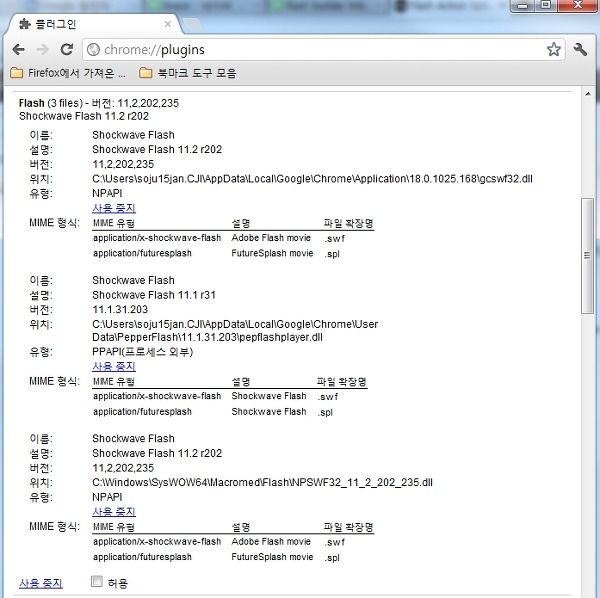The height and width of the screenshot is (598, 600).
Task: Click the .spl extension in the PPAPI table
Action: pyautogui.click(x=325, y=412)
